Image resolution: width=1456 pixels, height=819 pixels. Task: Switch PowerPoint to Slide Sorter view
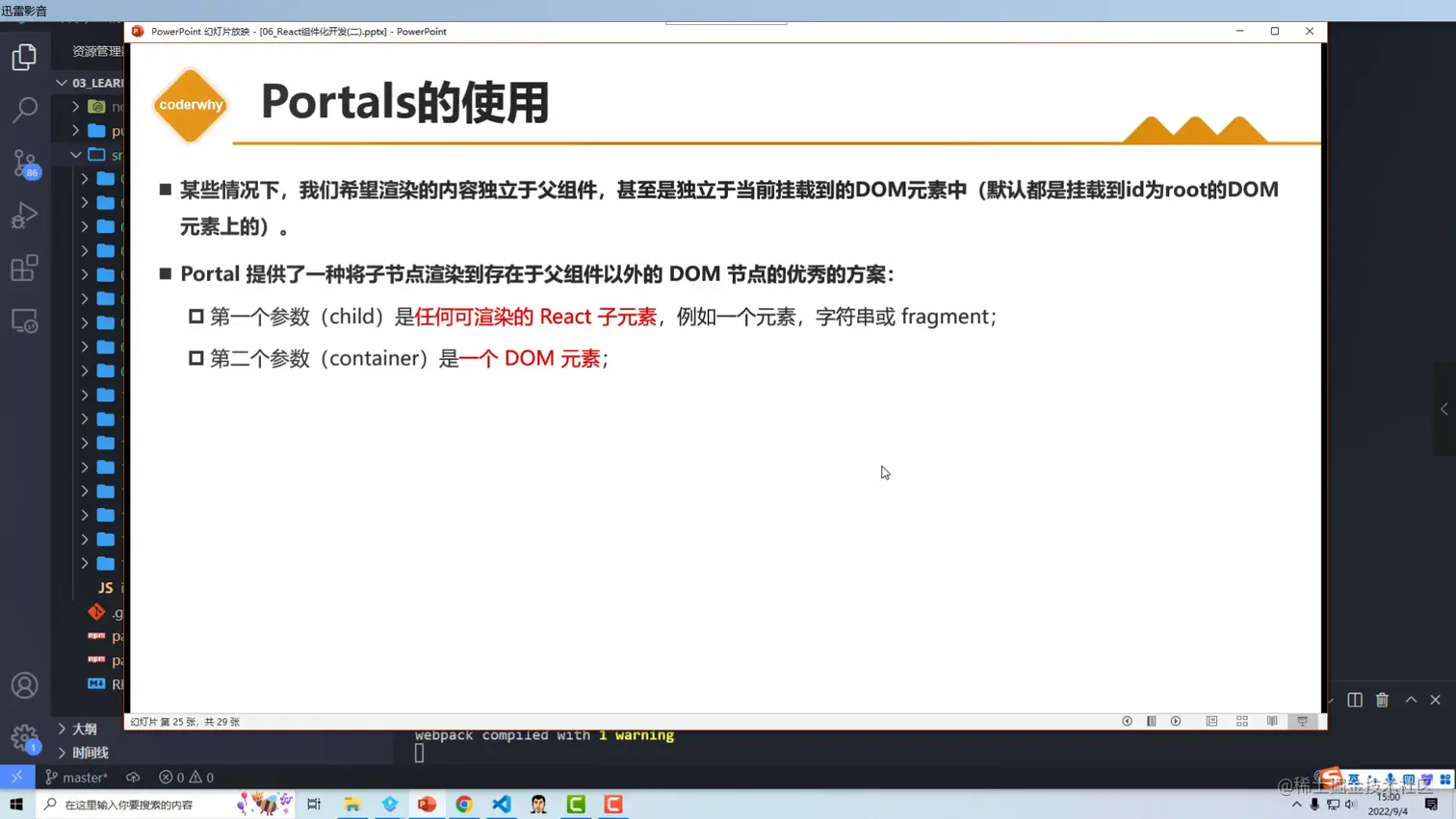[1242, 721]
